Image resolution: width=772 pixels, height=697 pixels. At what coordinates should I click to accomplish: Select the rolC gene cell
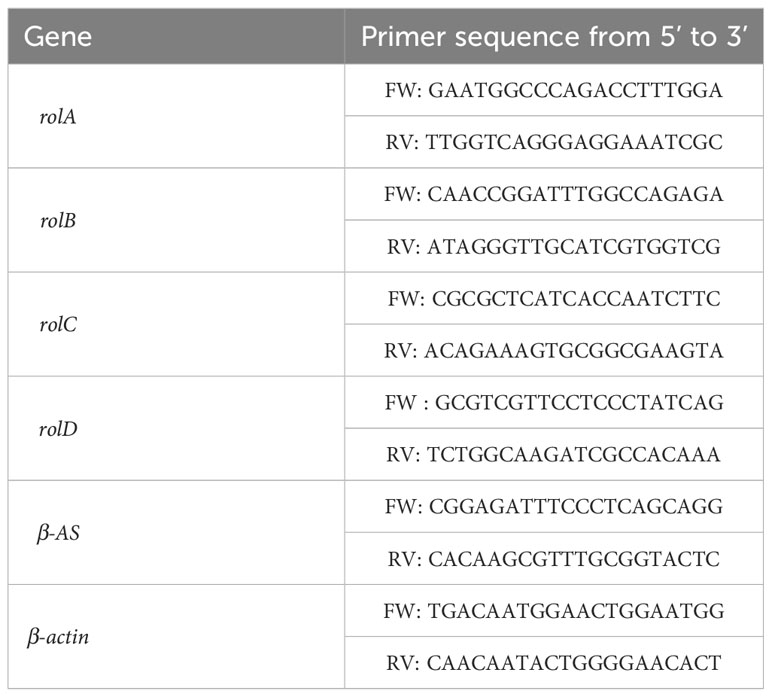pos(176,324)
